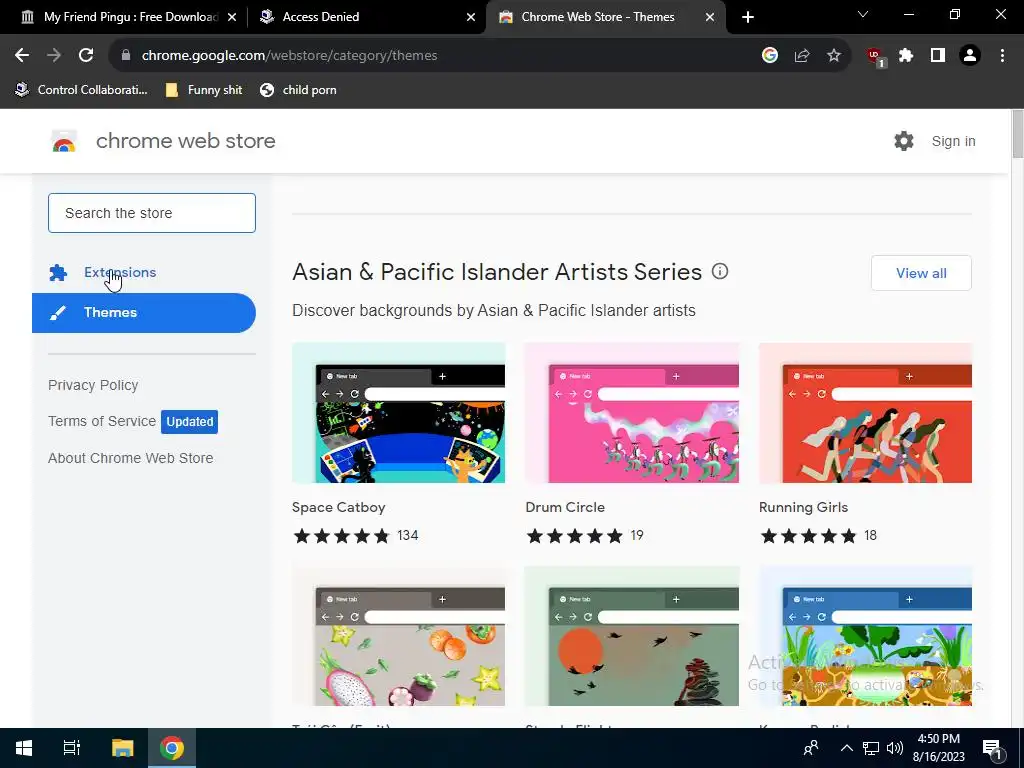Share this page via share icon

(802, 56)
